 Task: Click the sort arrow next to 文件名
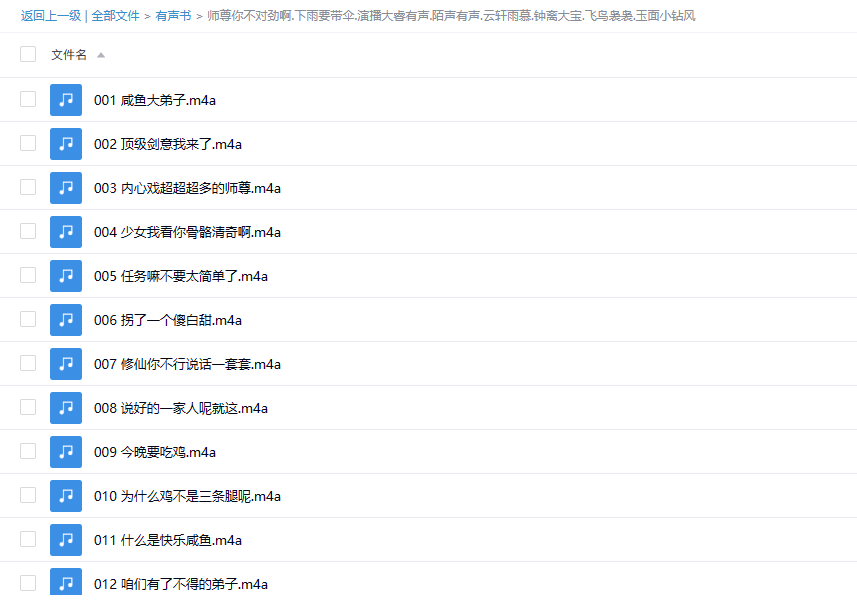tap(101, 55)
